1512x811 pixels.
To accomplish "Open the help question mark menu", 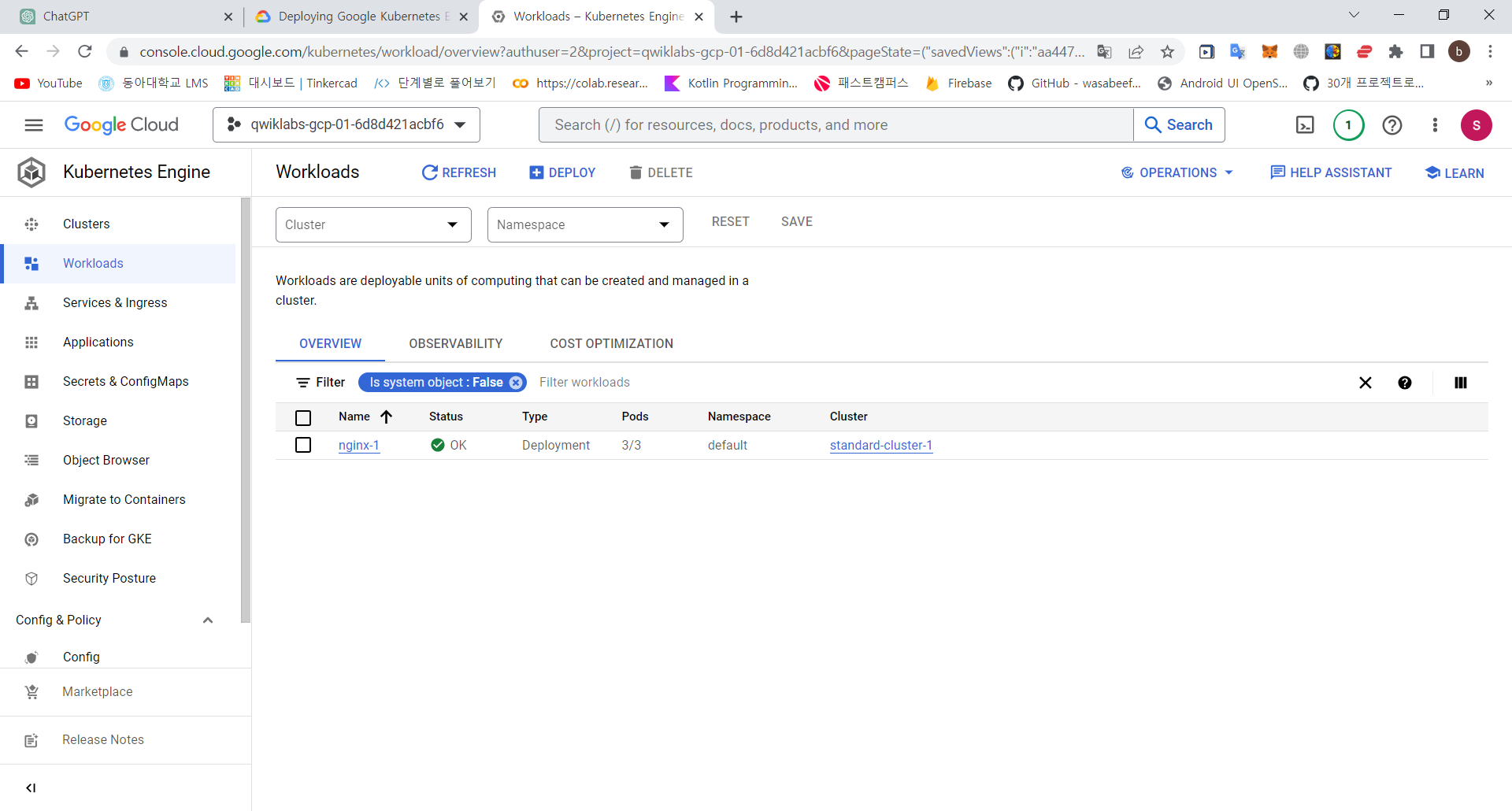I will (1392, 124).
